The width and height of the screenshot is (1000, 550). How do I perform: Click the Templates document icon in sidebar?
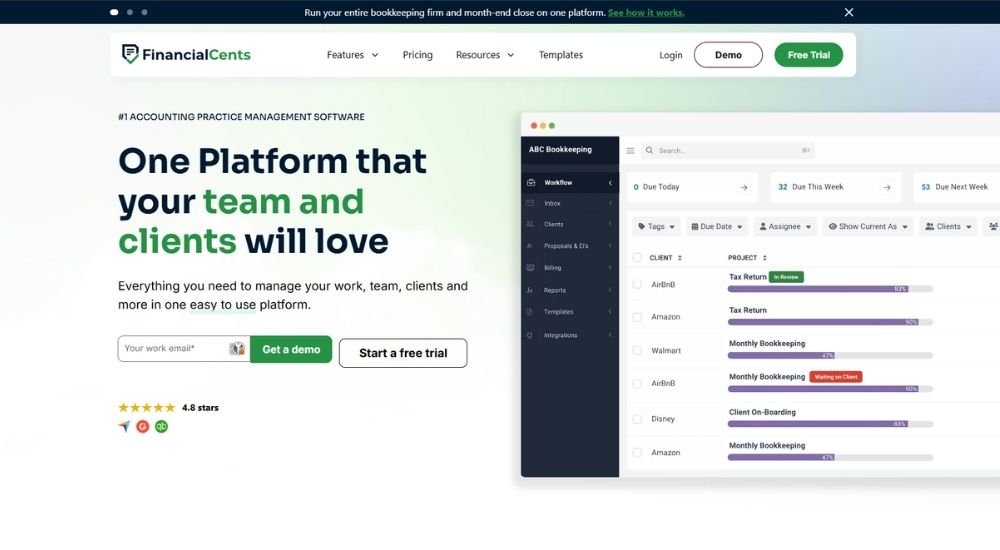pos(529,312)
